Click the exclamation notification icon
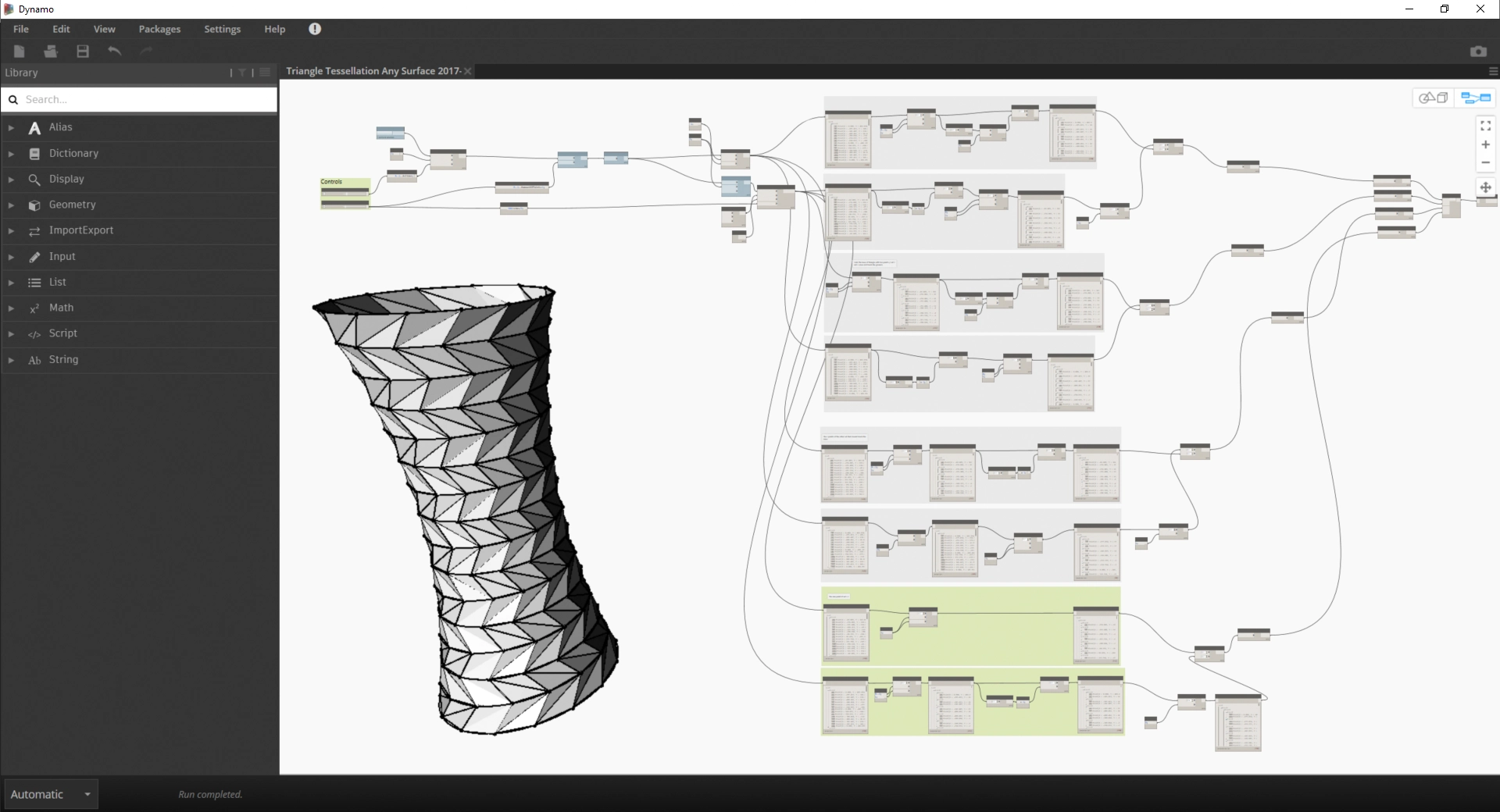The height and width of the screenshot is (812, 1500). click(315, 29)
